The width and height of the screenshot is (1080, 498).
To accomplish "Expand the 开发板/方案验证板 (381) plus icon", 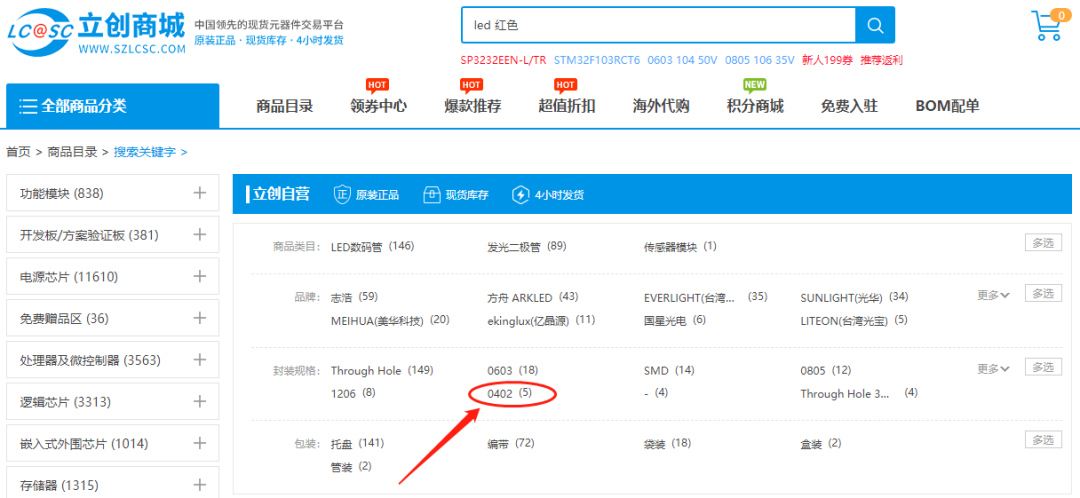I will 200,235.
